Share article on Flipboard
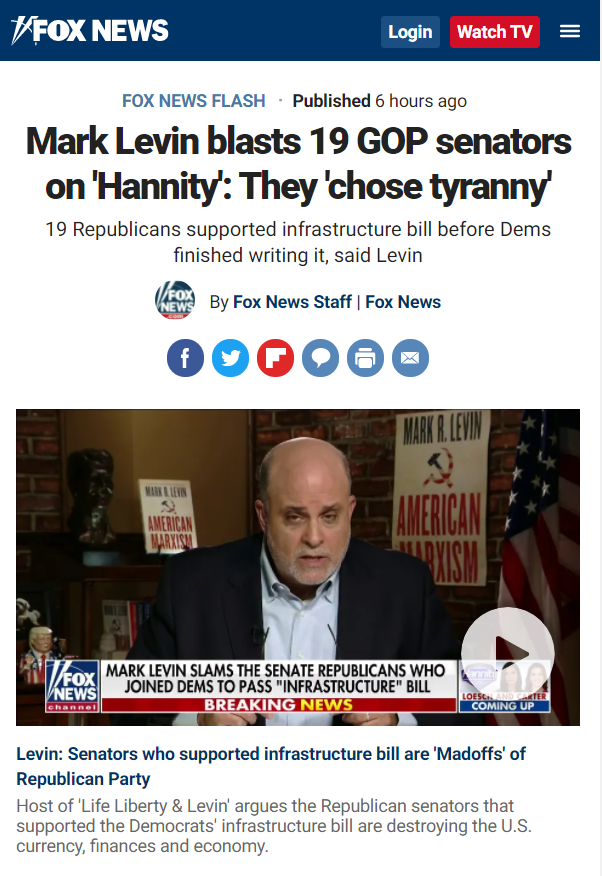 (275, 358)
